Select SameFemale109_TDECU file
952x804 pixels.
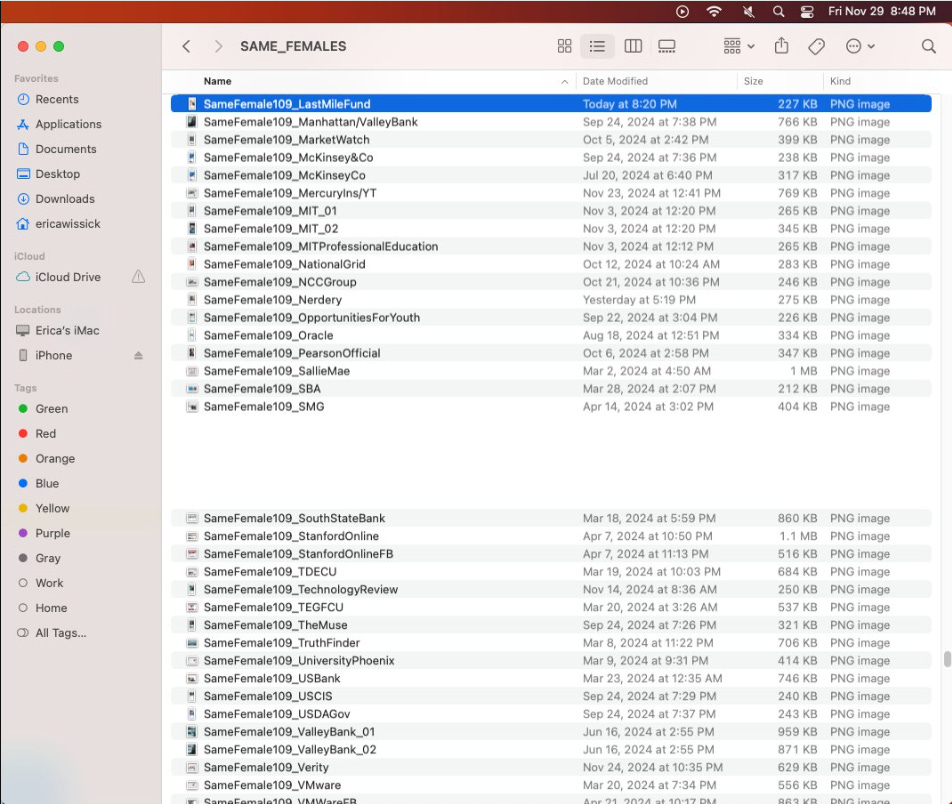[x=551, y=571]
